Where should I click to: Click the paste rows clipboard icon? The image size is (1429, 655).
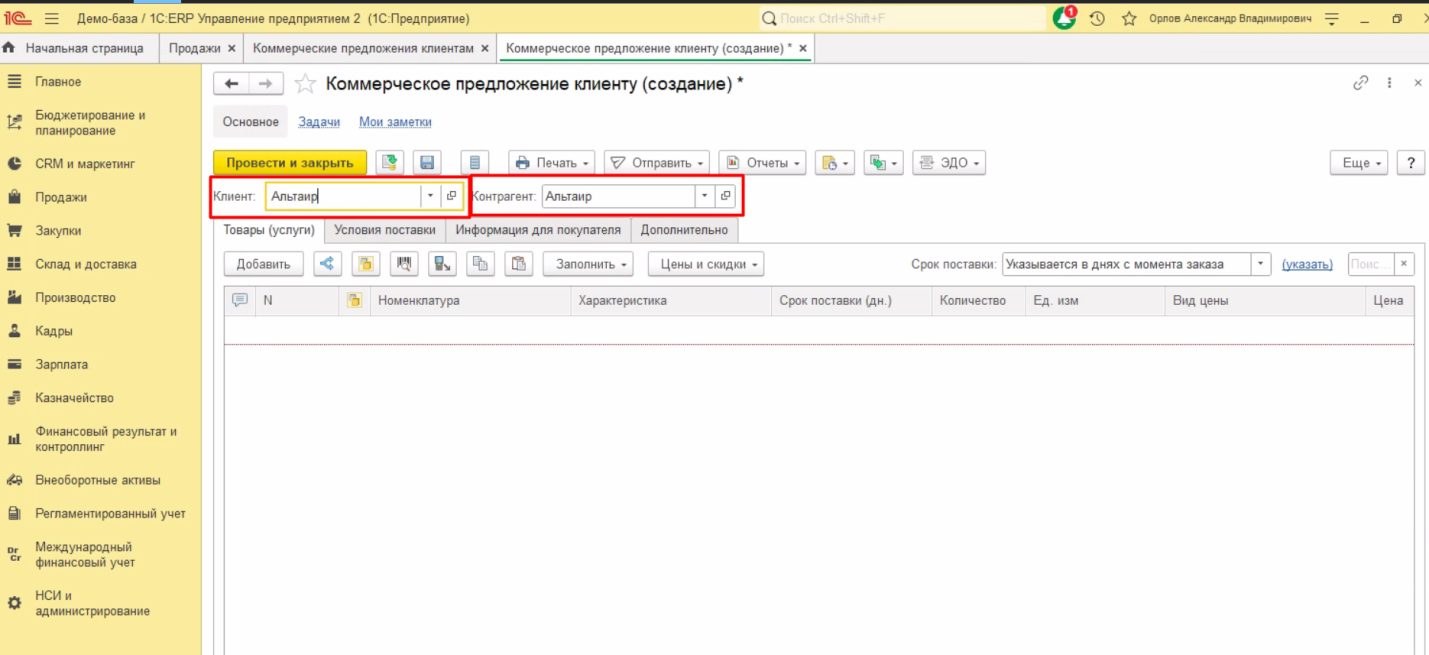pos(517,264)
